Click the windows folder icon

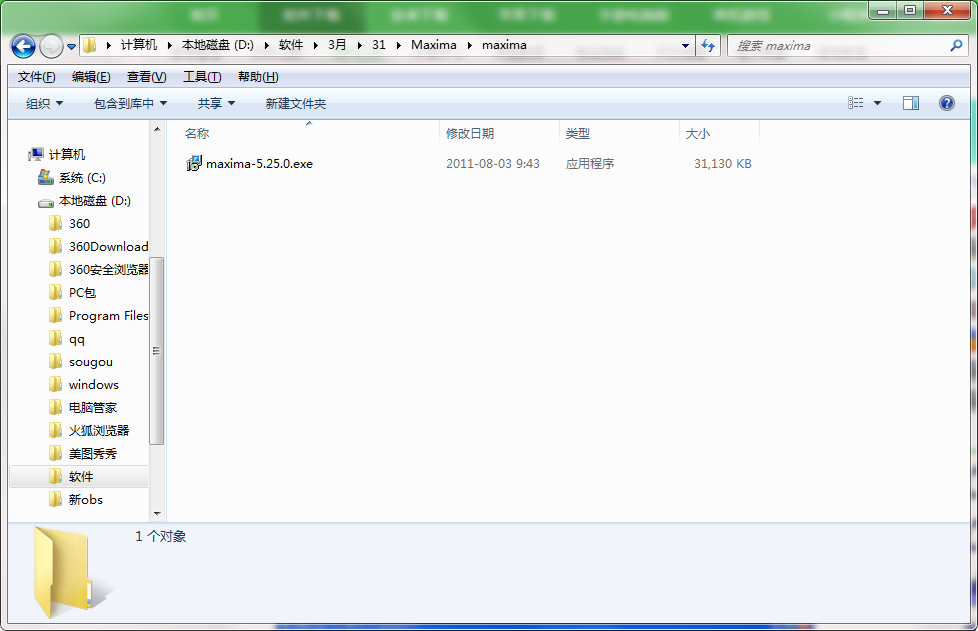click(x=56, y=385)
